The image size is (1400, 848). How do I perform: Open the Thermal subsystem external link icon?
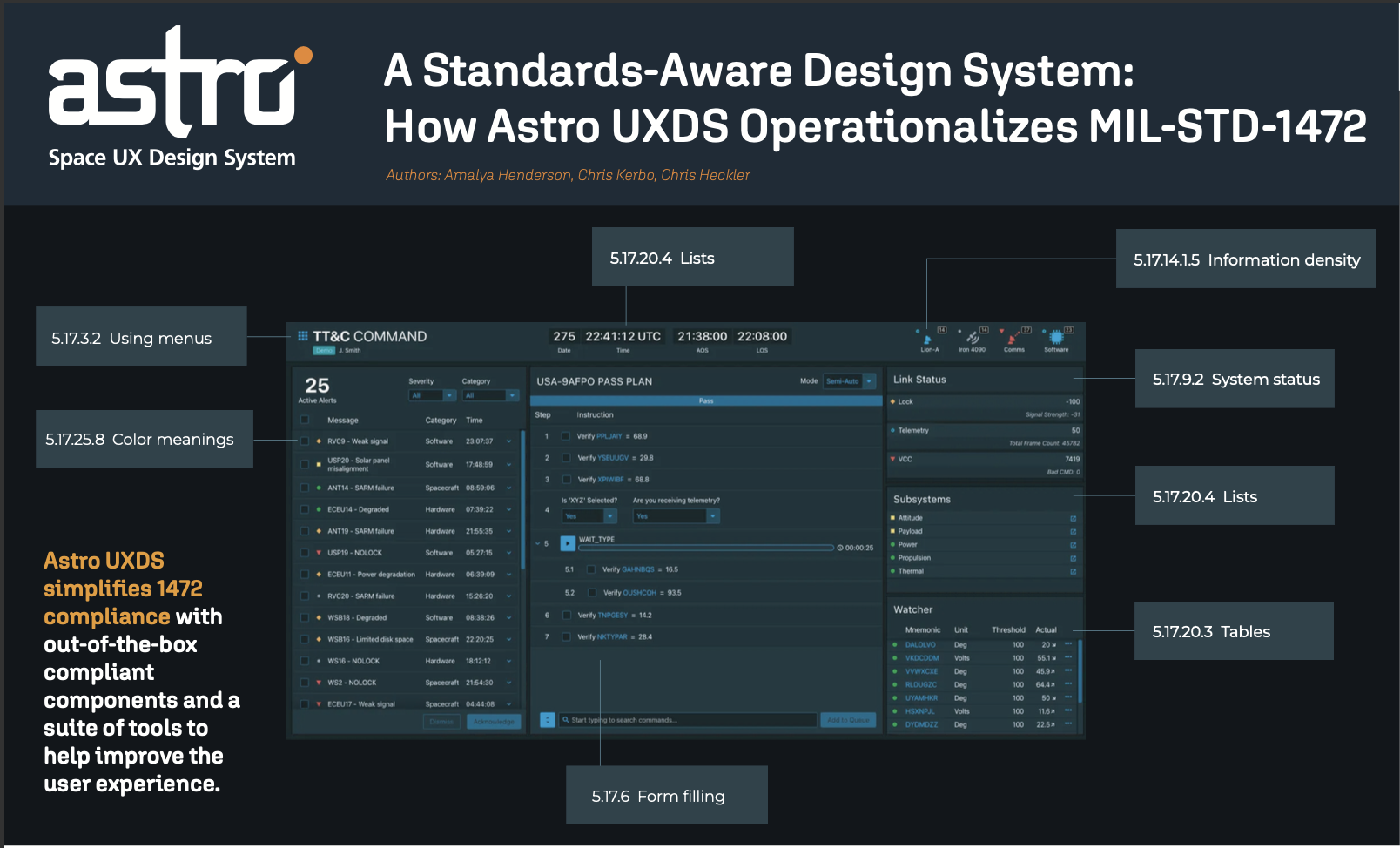coord(1073,572)
